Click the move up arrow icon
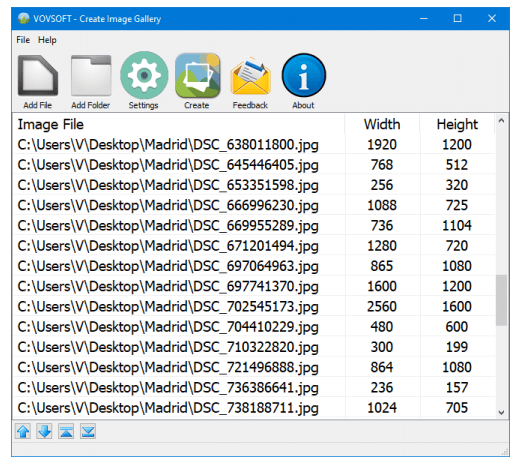Viewport: 519px width, 466px height. (x=23, y=431)
